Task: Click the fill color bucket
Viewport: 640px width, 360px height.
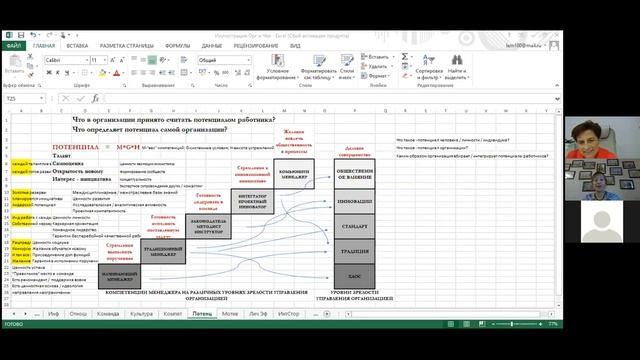Action: [x=102, y=73]
